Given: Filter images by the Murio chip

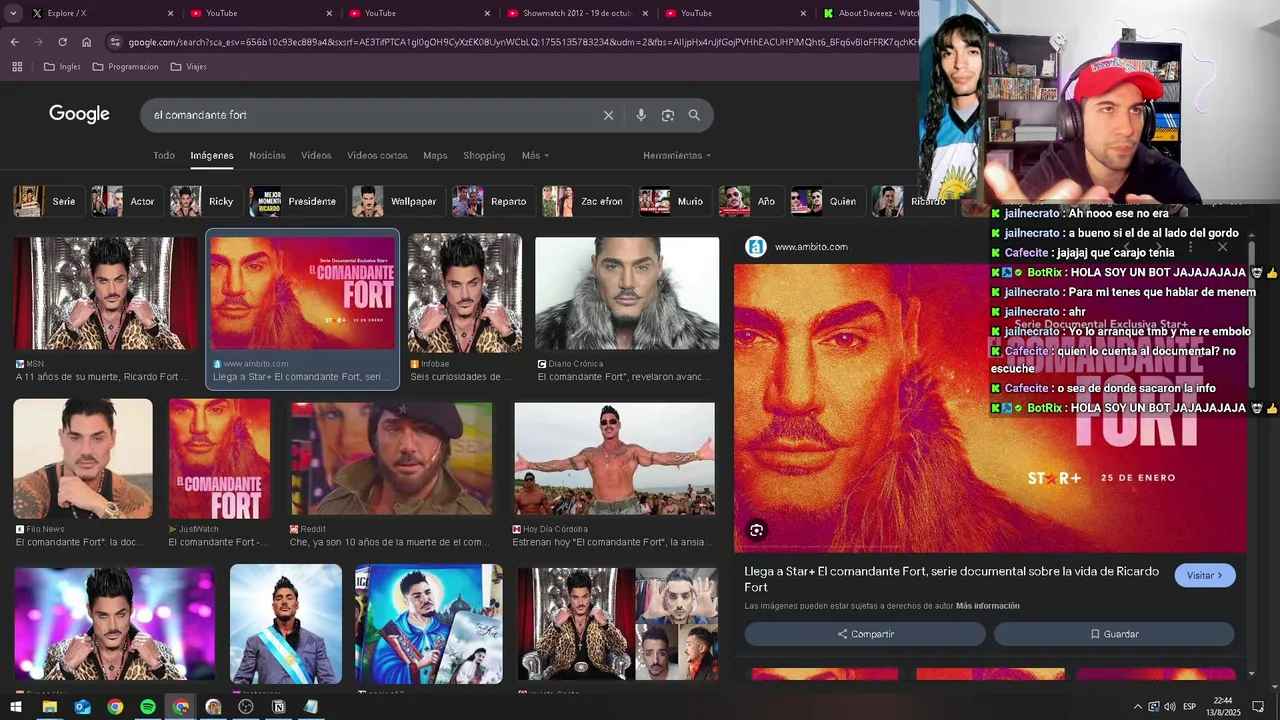Looking at the screenshot, I should tap(674, 201).
